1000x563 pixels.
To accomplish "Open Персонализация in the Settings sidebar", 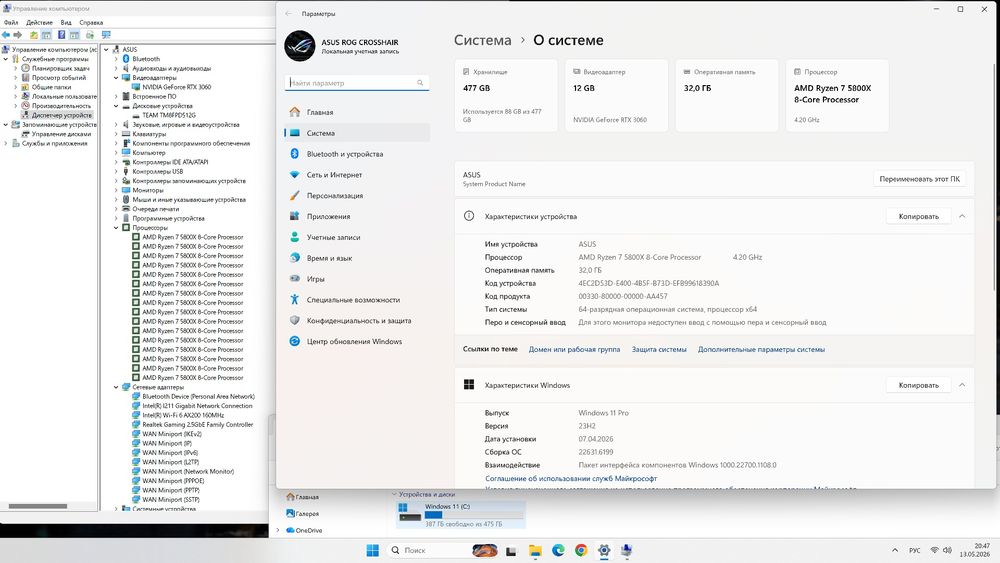I will coord(357,196).
